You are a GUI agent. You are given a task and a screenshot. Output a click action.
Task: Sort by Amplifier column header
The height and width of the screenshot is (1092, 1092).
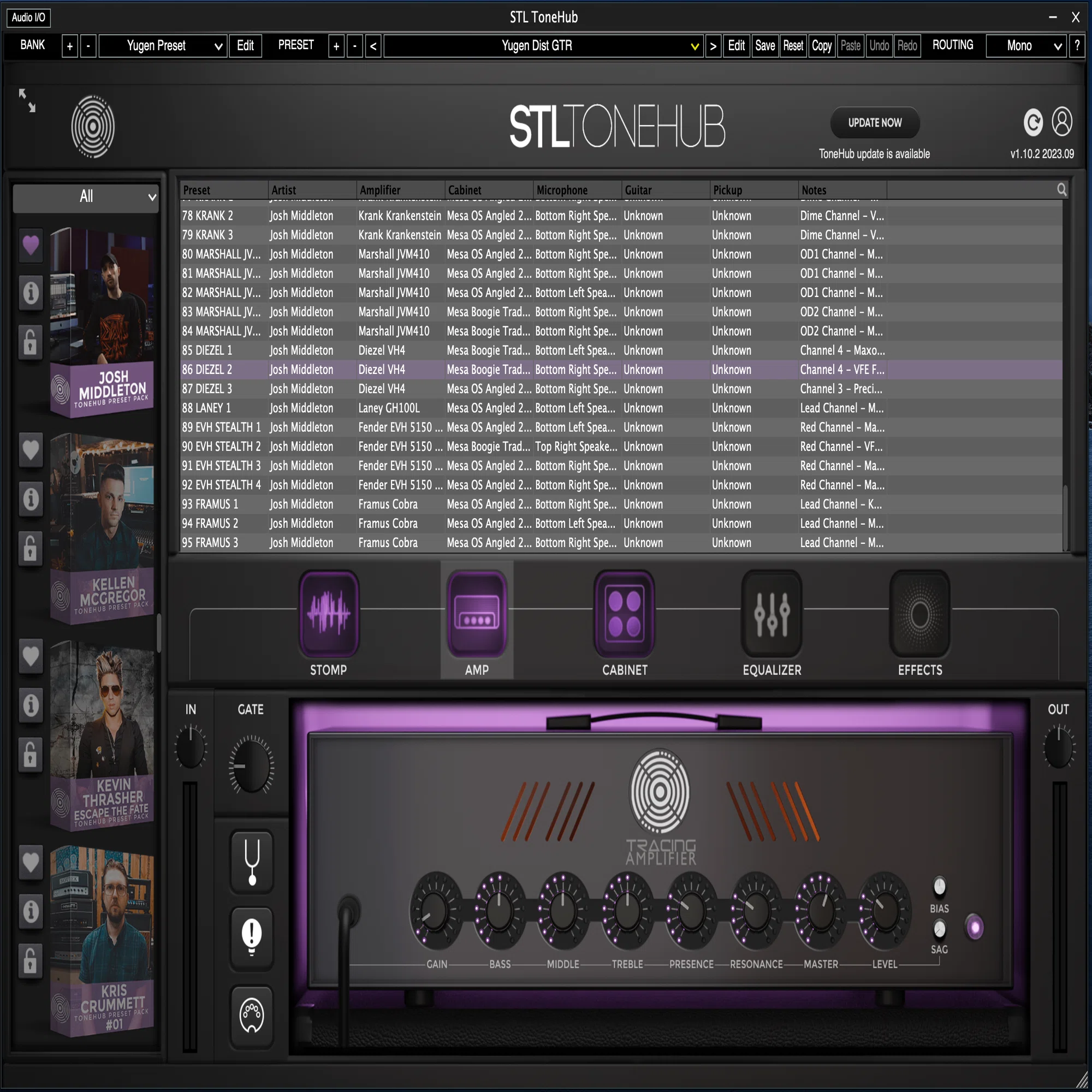(x=401, y=191)
